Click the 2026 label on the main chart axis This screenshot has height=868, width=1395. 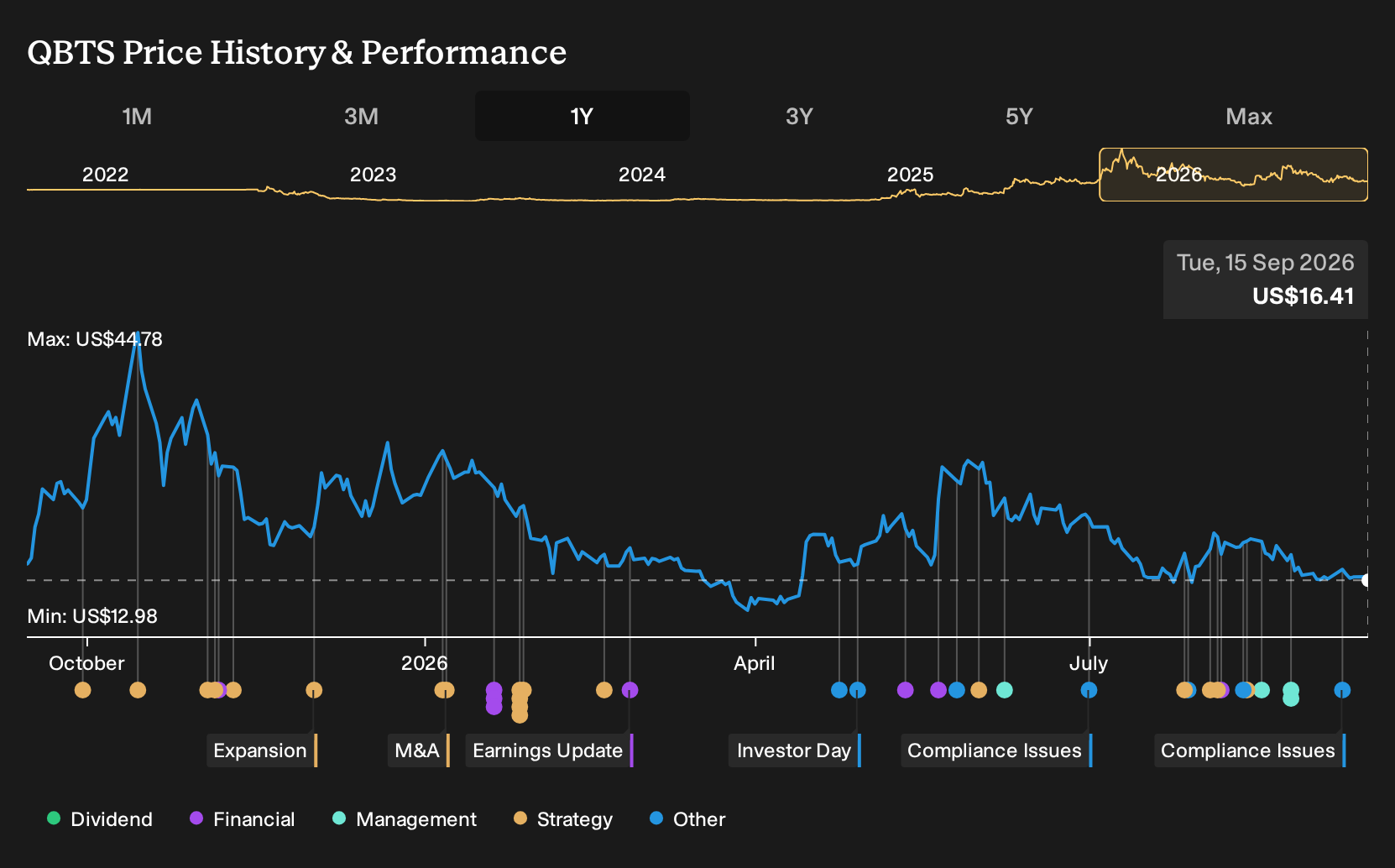(425, 663)
